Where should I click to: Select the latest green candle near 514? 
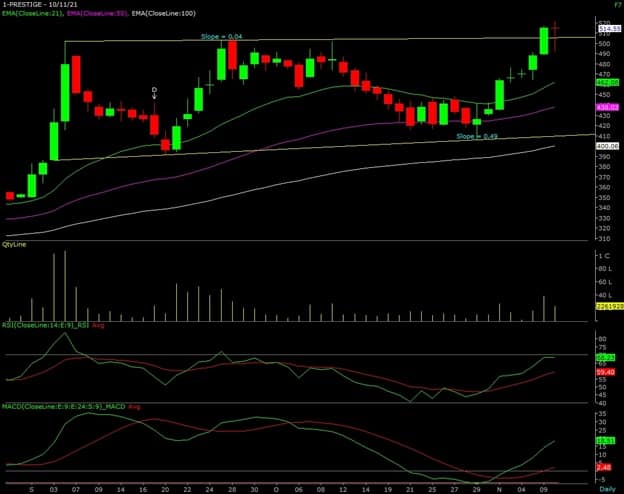point(544,40)
